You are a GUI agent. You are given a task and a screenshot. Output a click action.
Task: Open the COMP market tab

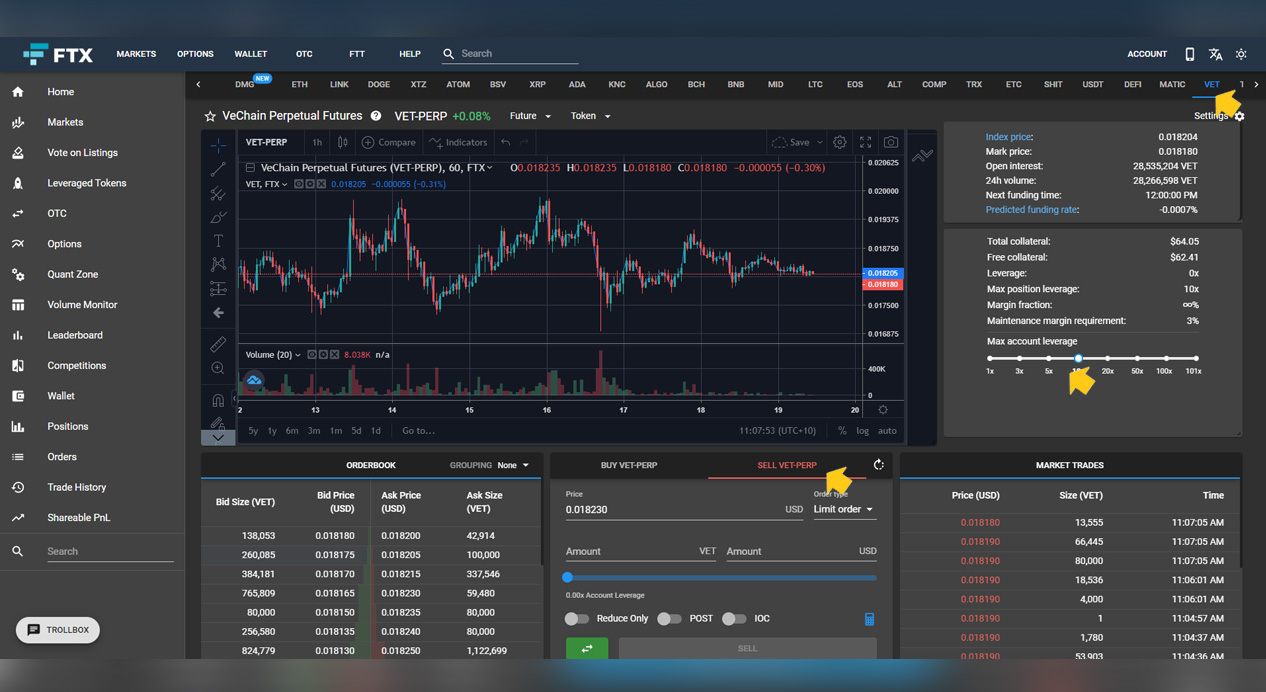[933, 84]
